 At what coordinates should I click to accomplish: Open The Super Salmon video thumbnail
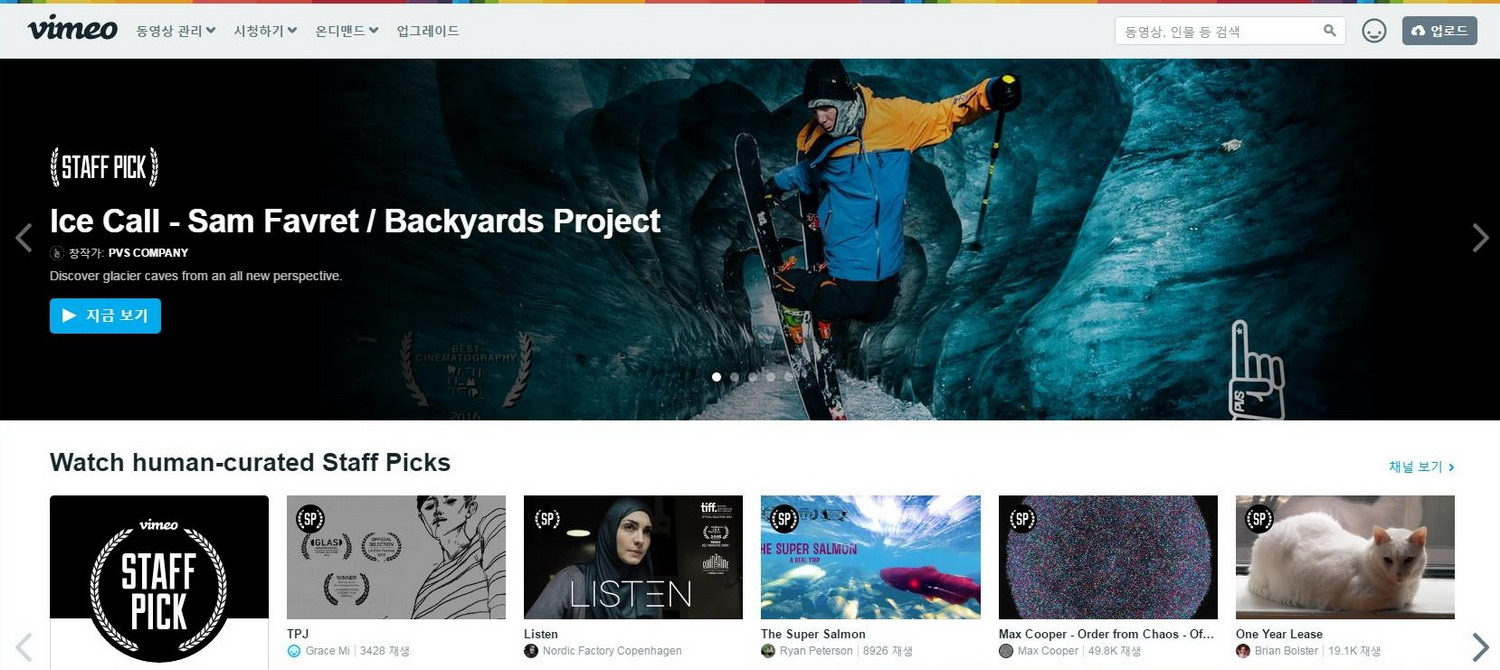[x=870, y=556]
